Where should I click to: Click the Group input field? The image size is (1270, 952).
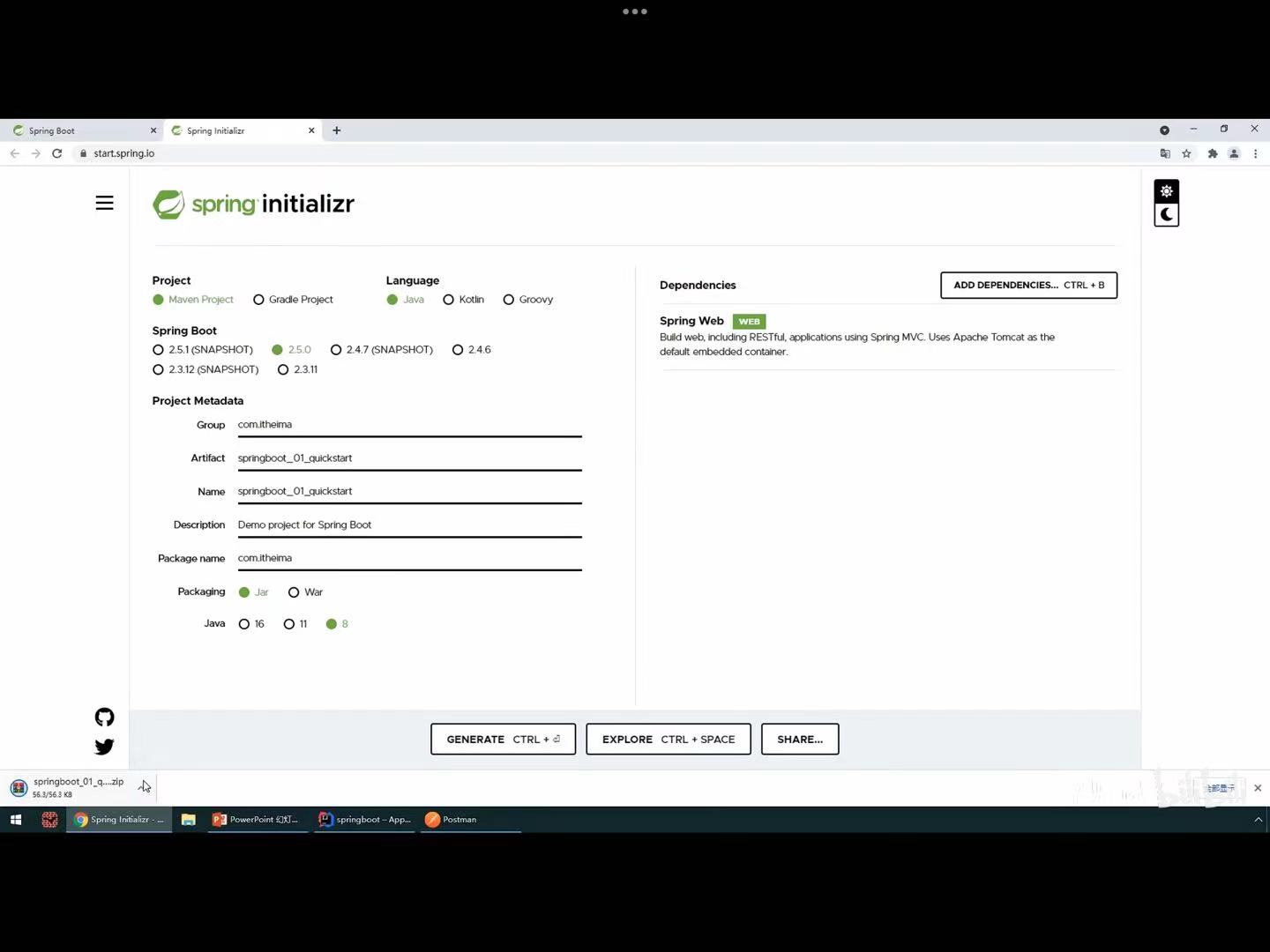[409, 425]
